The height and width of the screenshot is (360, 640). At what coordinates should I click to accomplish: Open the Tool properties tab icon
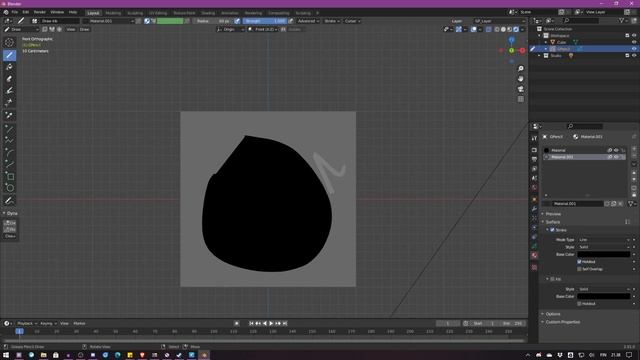coord(534,138)
